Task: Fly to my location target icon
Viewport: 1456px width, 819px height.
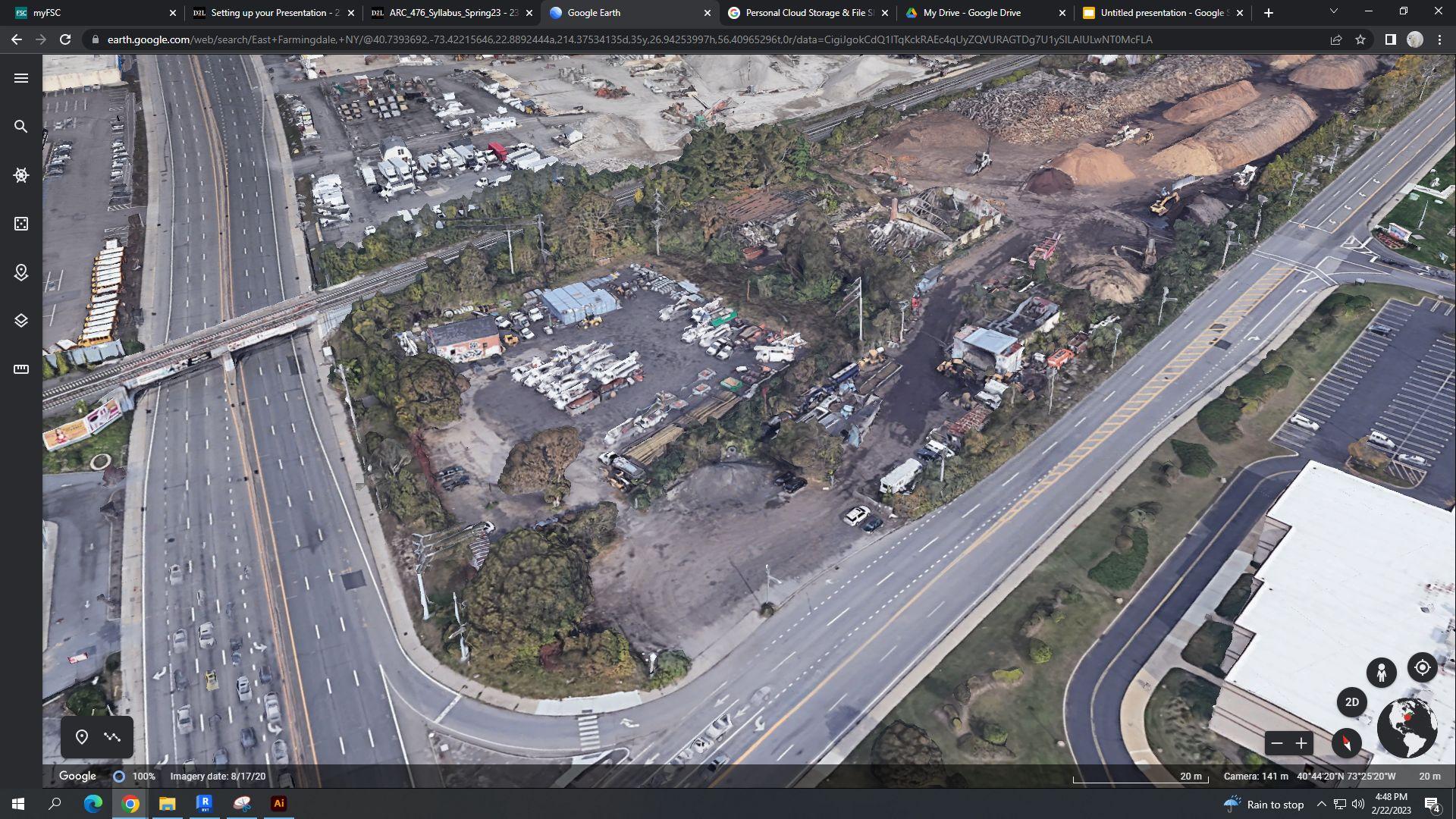Action: coord(1423,667)
